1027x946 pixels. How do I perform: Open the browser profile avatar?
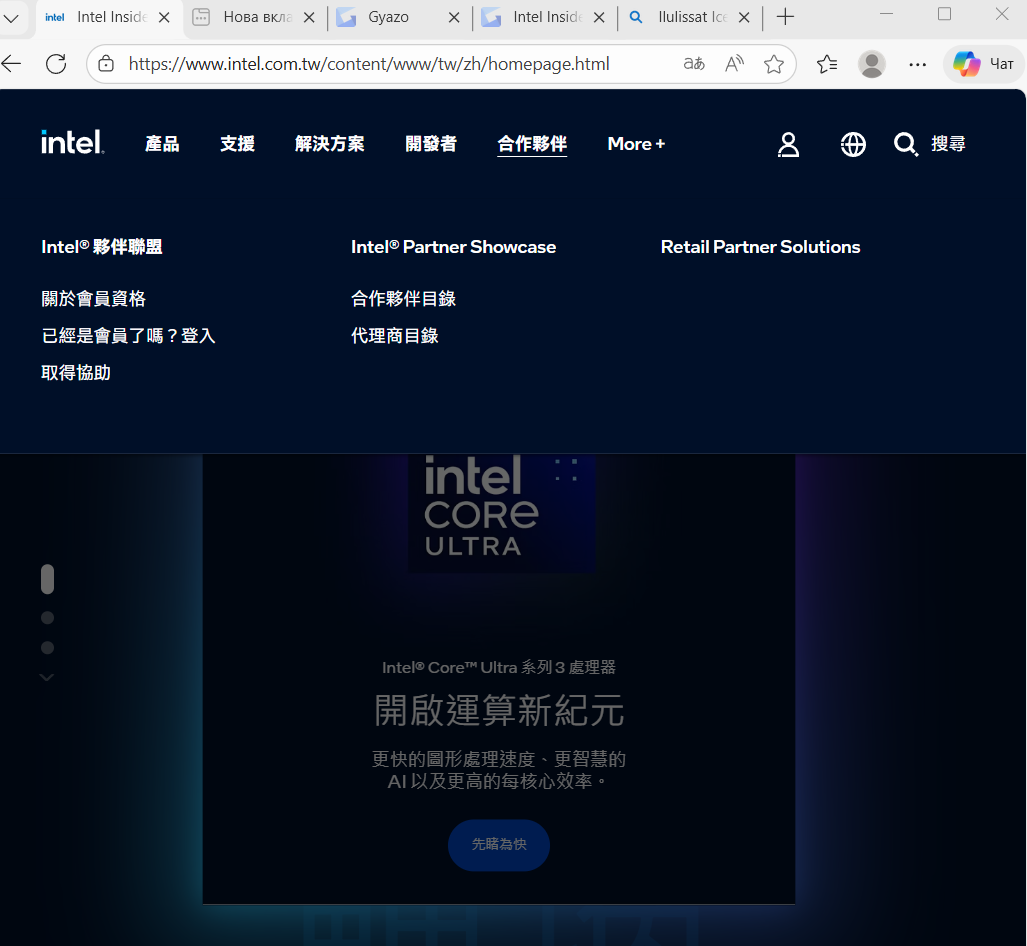872,64
